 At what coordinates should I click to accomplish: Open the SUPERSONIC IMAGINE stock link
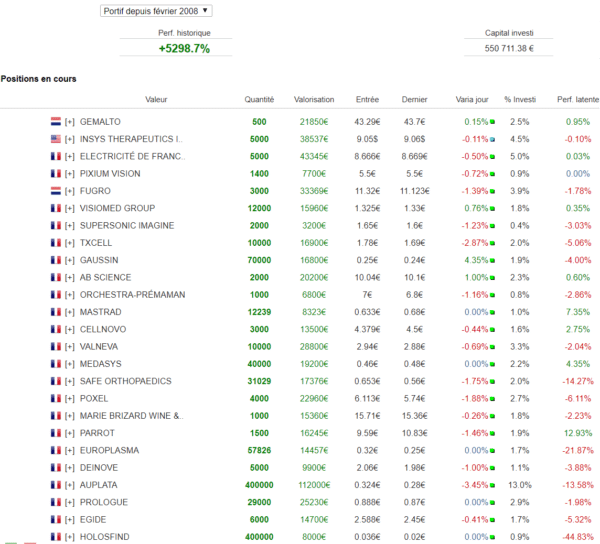(127, 225)
